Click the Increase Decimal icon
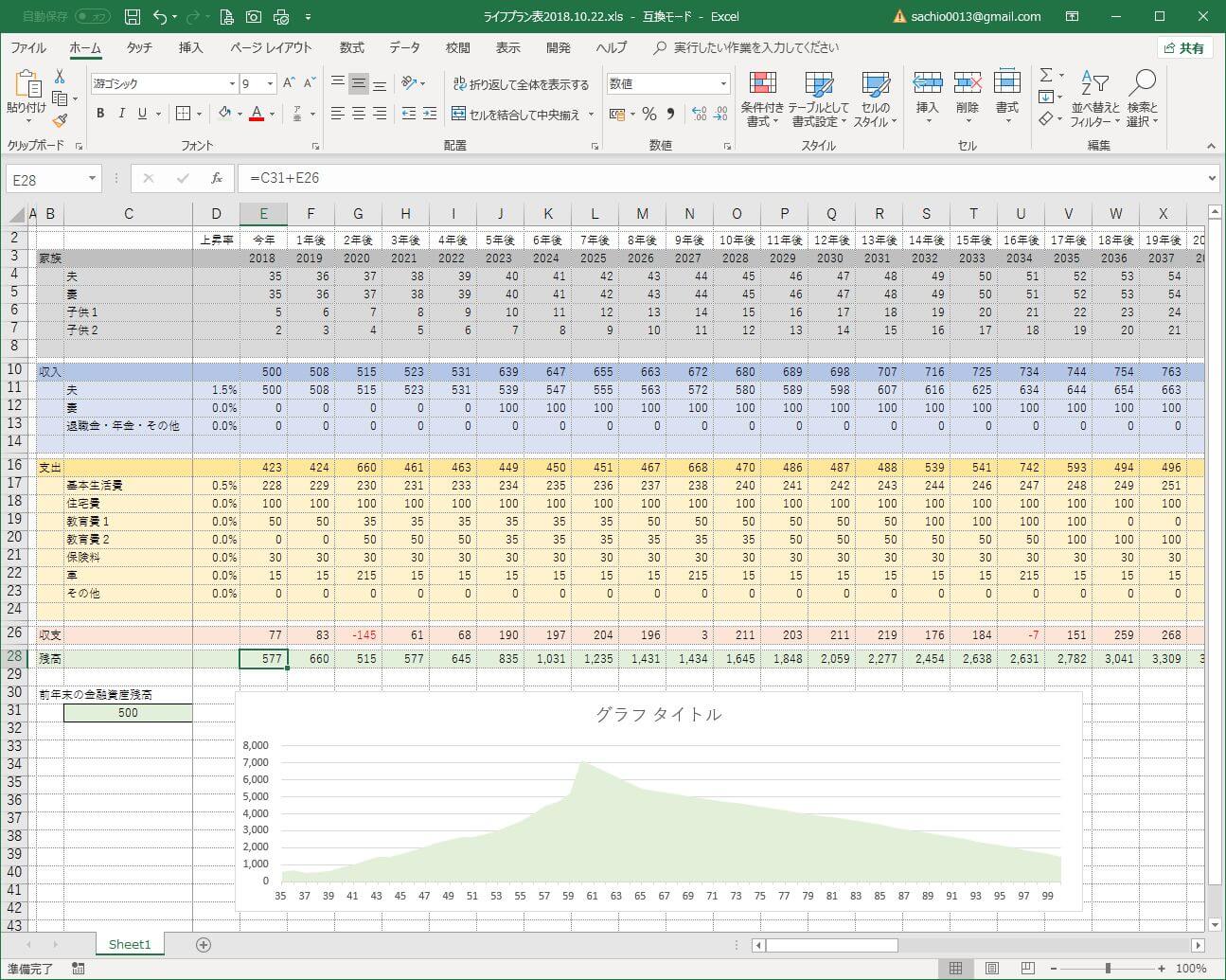The image size is (1226, 980). tap(699, 114)
